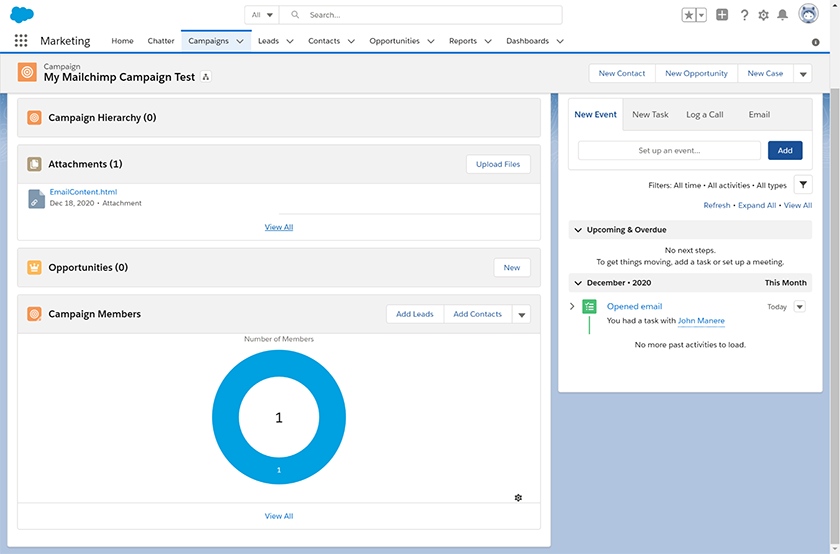This screenshot has width=840, height=554.
Task: Click the Refresh activity link
Action: coord(717,205)
